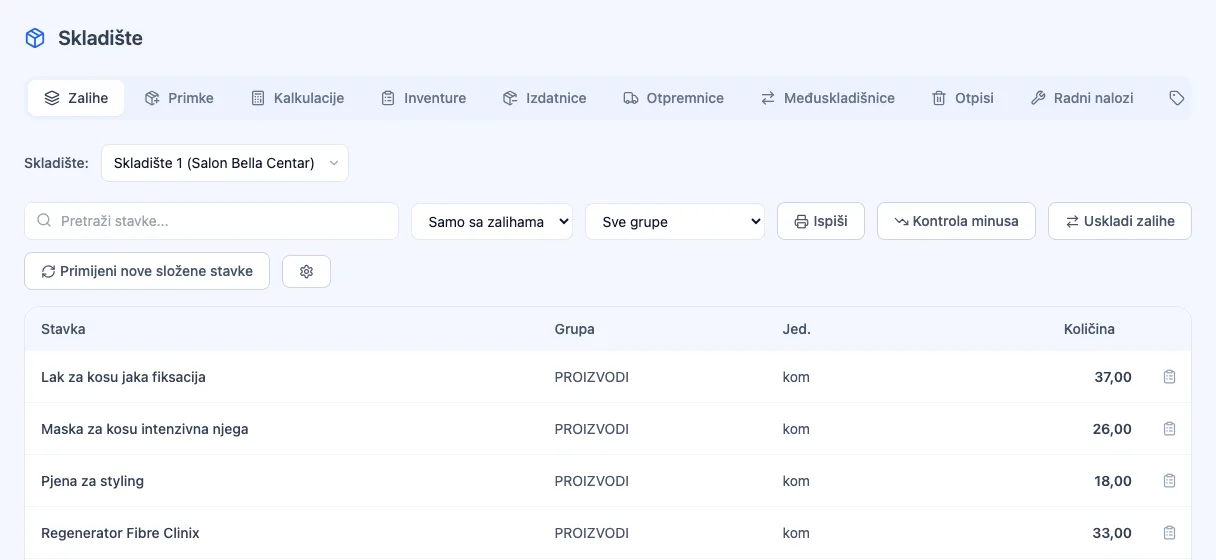
Task: Go to Radni nalozi tab
Action: pyautogui.click(x=1082, y=98)
